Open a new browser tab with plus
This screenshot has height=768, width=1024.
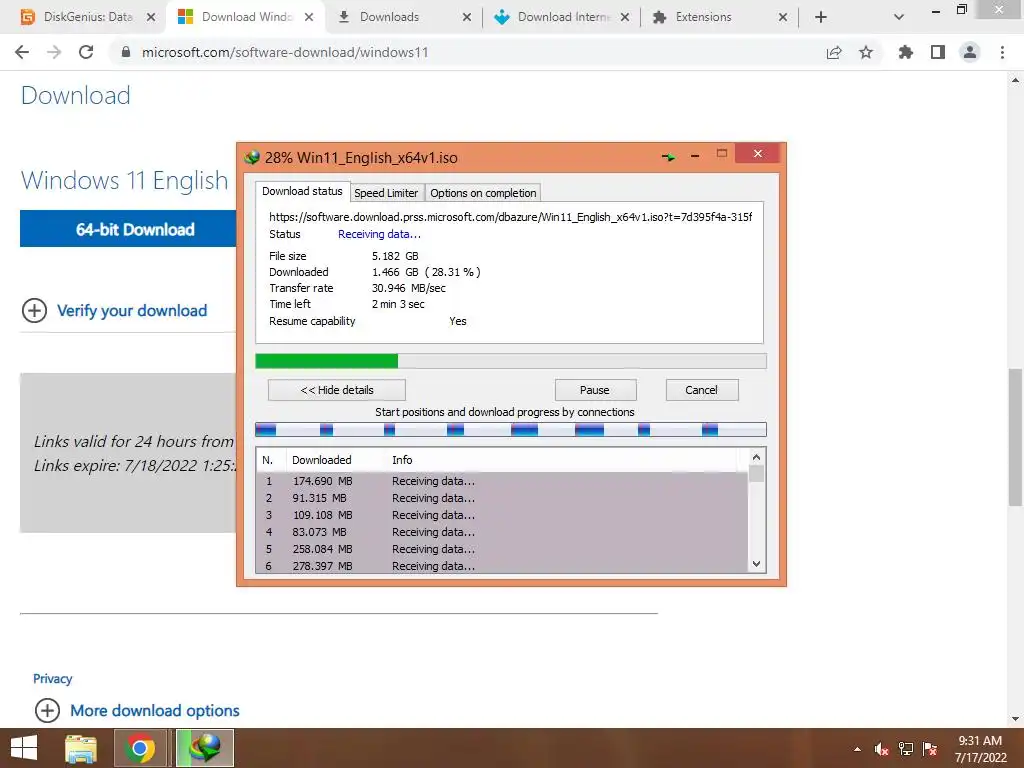tap(821, 17)
